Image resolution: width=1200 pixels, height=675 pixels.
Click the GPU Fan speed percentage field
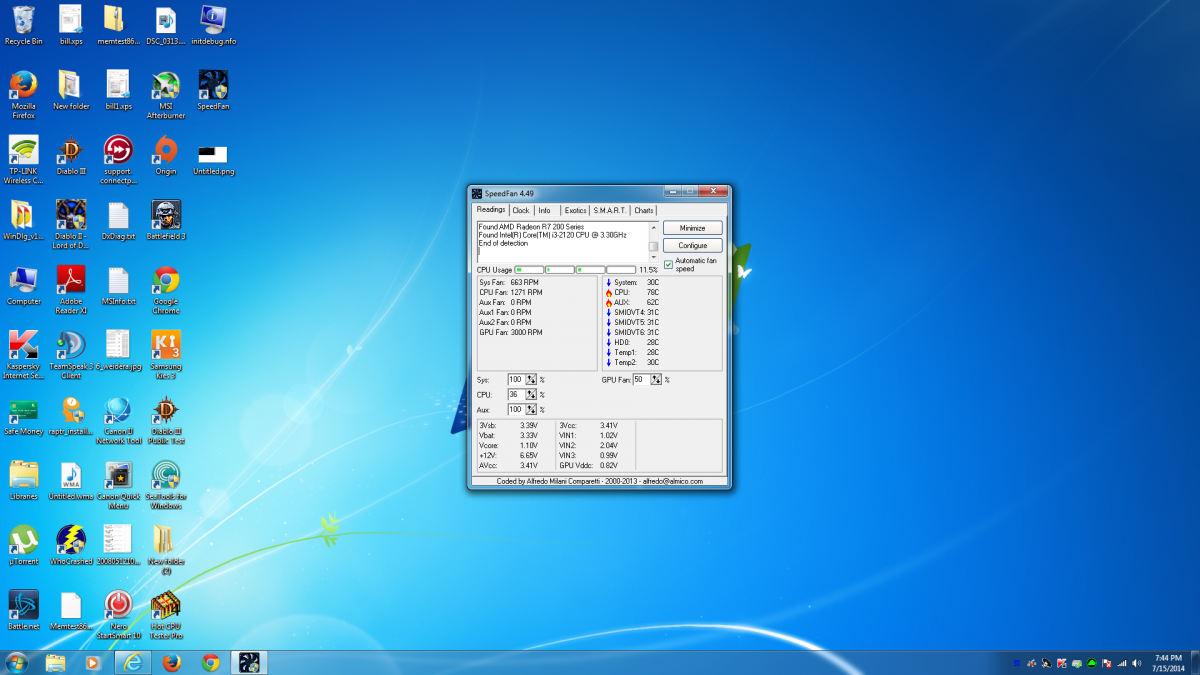(641, 380)
